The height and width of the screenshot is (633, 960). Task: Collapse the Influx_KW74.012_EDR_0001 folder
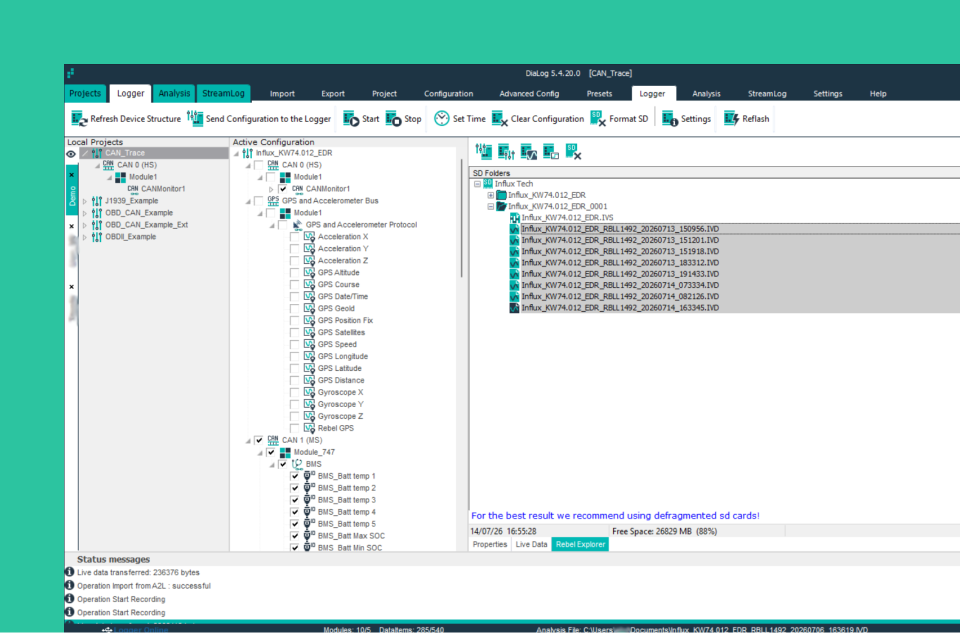(490, 206)
